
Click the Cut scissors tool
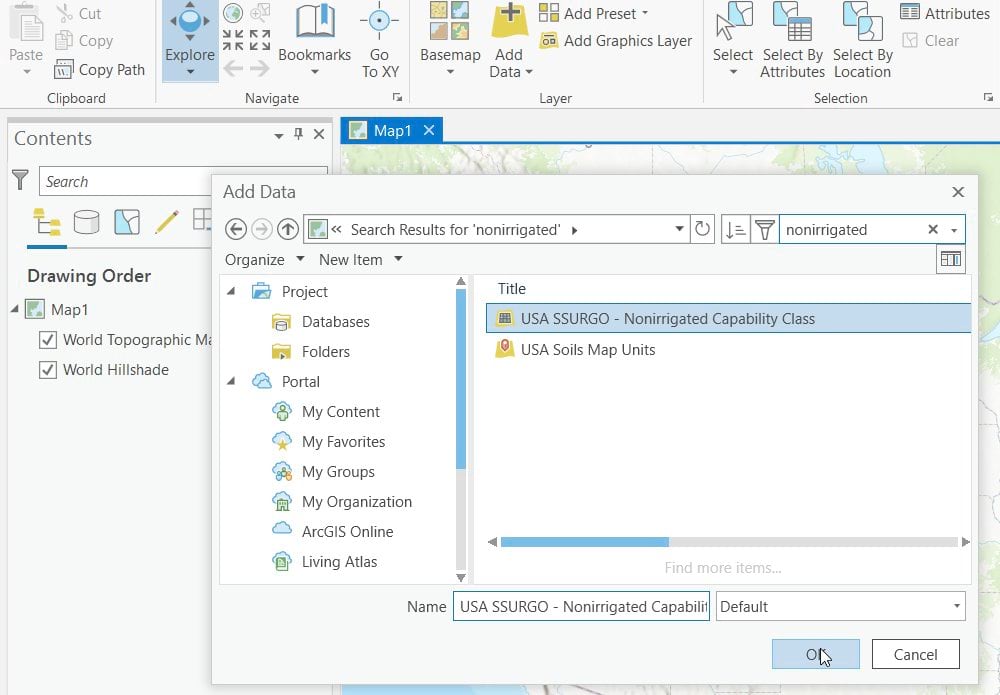pos(79,13)
